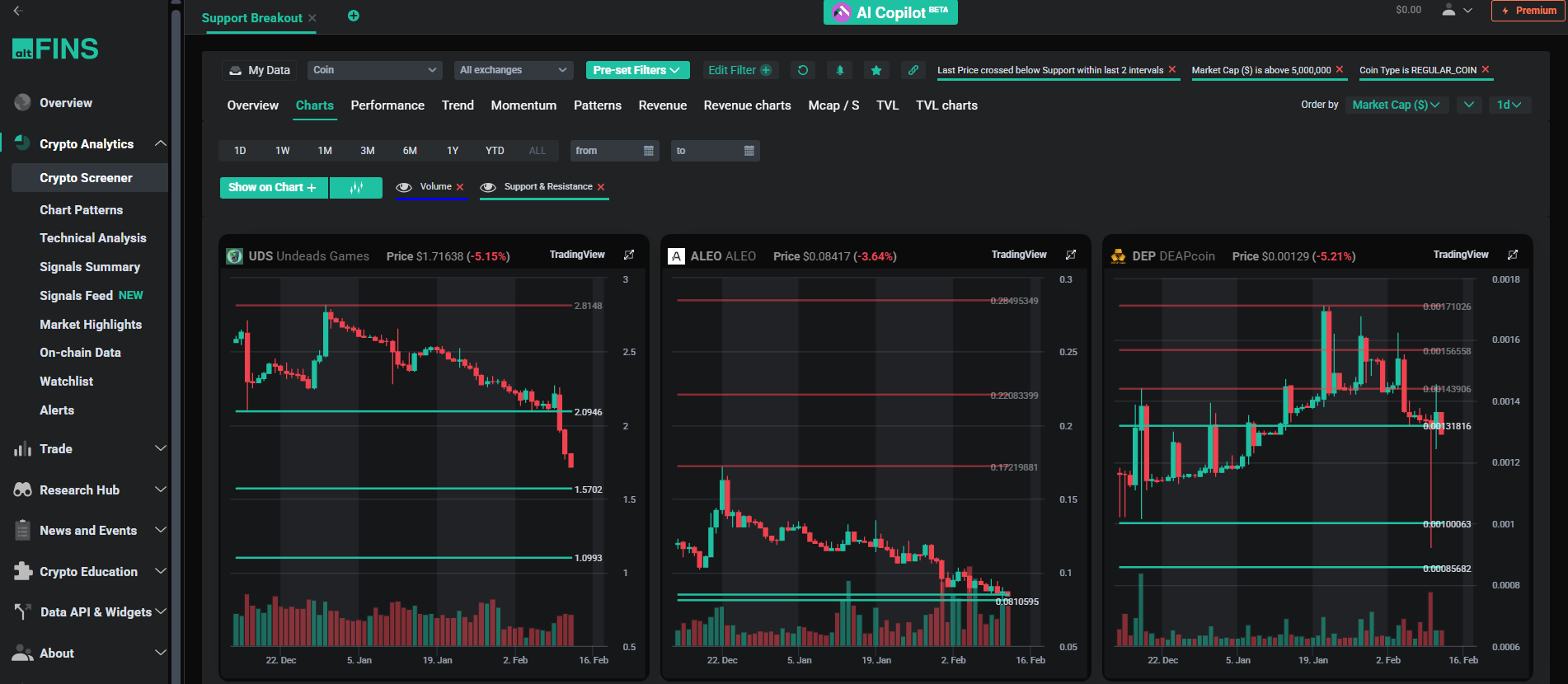Click the copy link icon
The width and height of the screenshot is (1568, 684).
tap(913, 70)
